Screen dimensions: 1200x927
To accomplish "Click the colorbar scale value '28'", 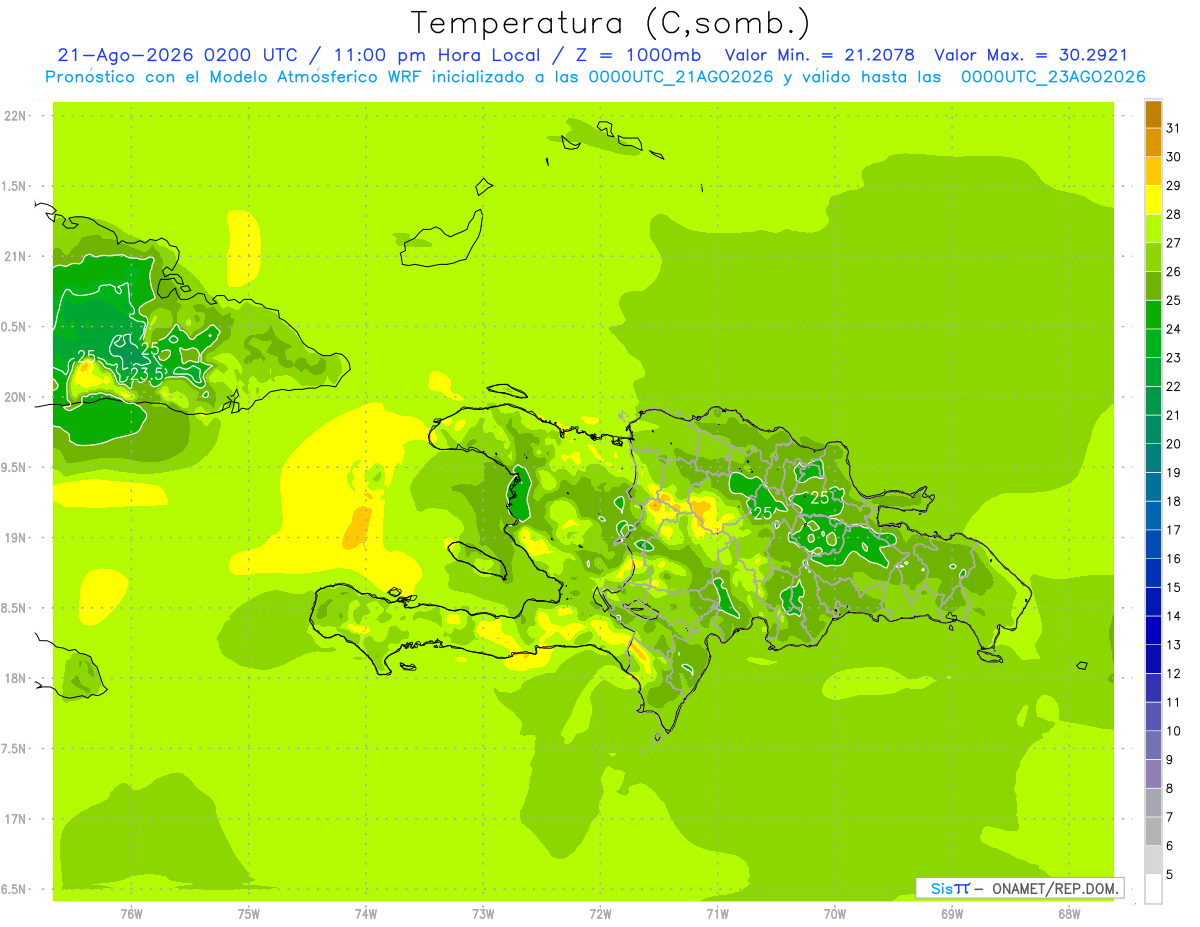I will click(x=1173, y=214).
